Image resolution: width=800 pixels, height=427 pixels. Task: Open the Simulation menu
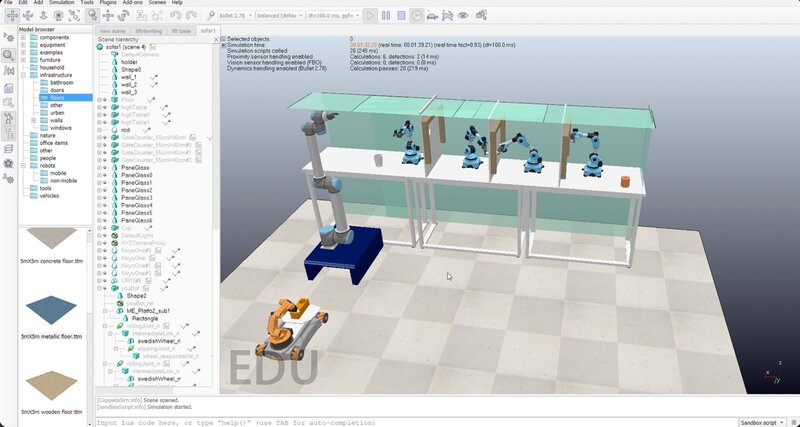(61, 3)
